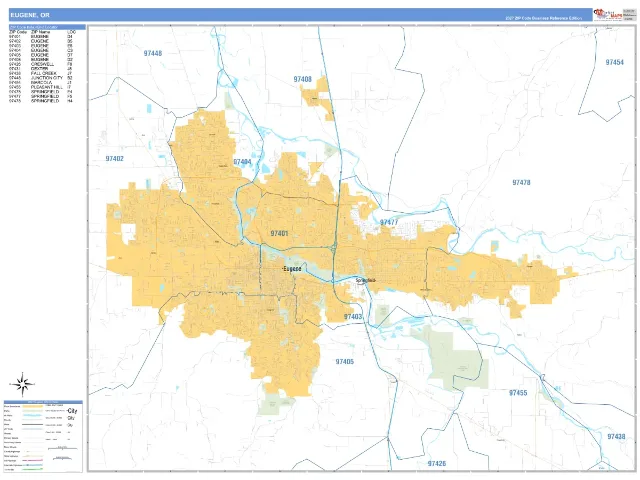Click the CRESWELL row in ZIP index

(41, 64)
